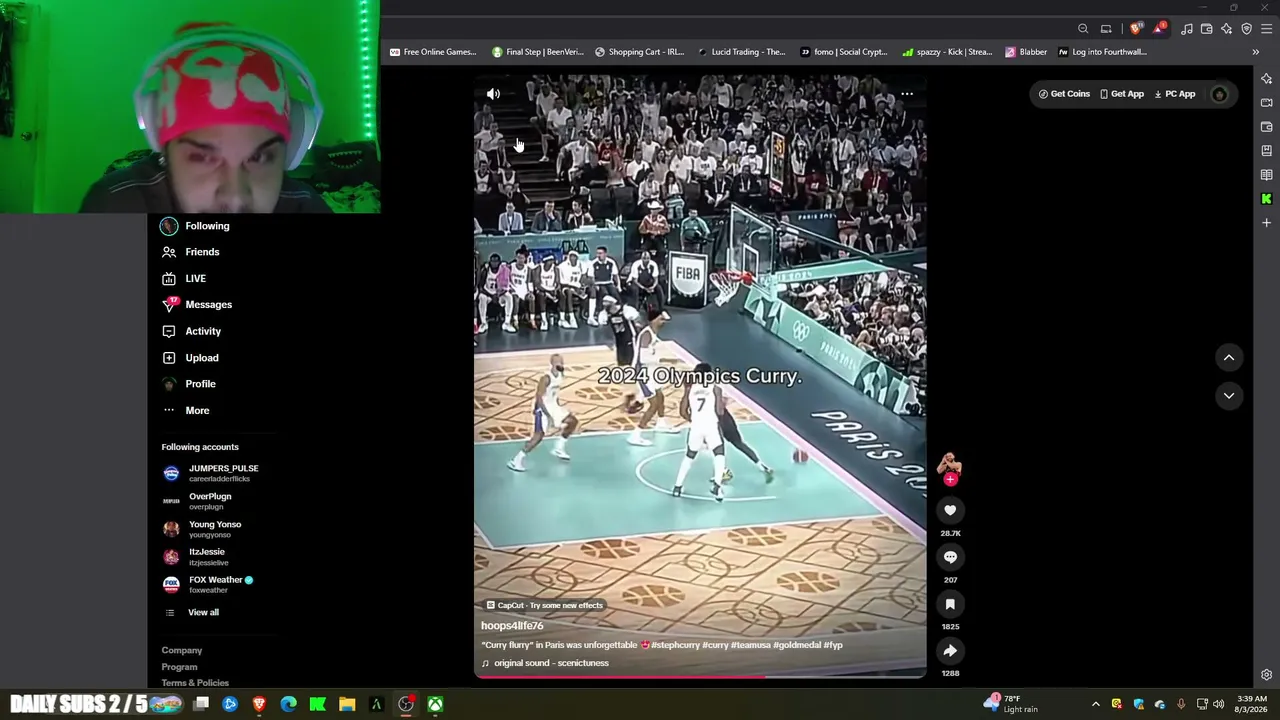Click the Get App button
The image size is (1280, 720).
(x=1122, y=94)
